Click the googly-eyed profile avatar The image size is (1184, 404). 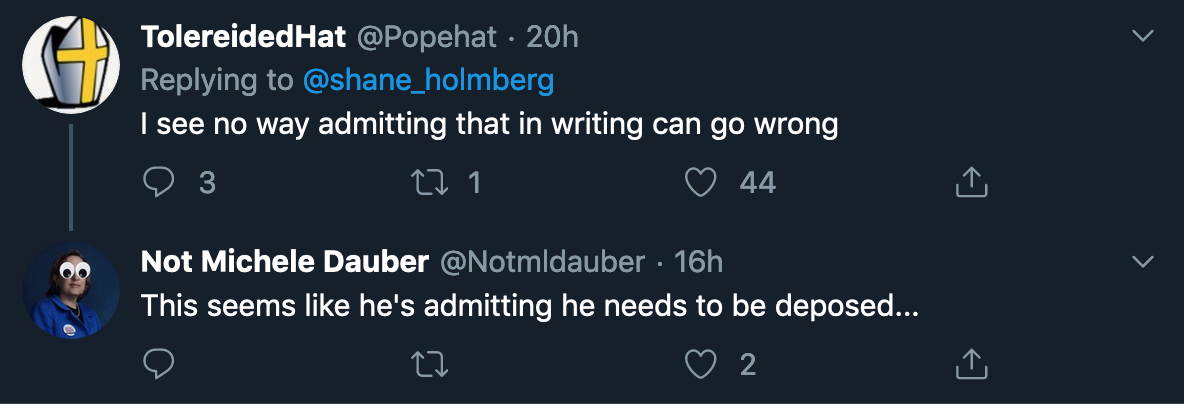71,290
